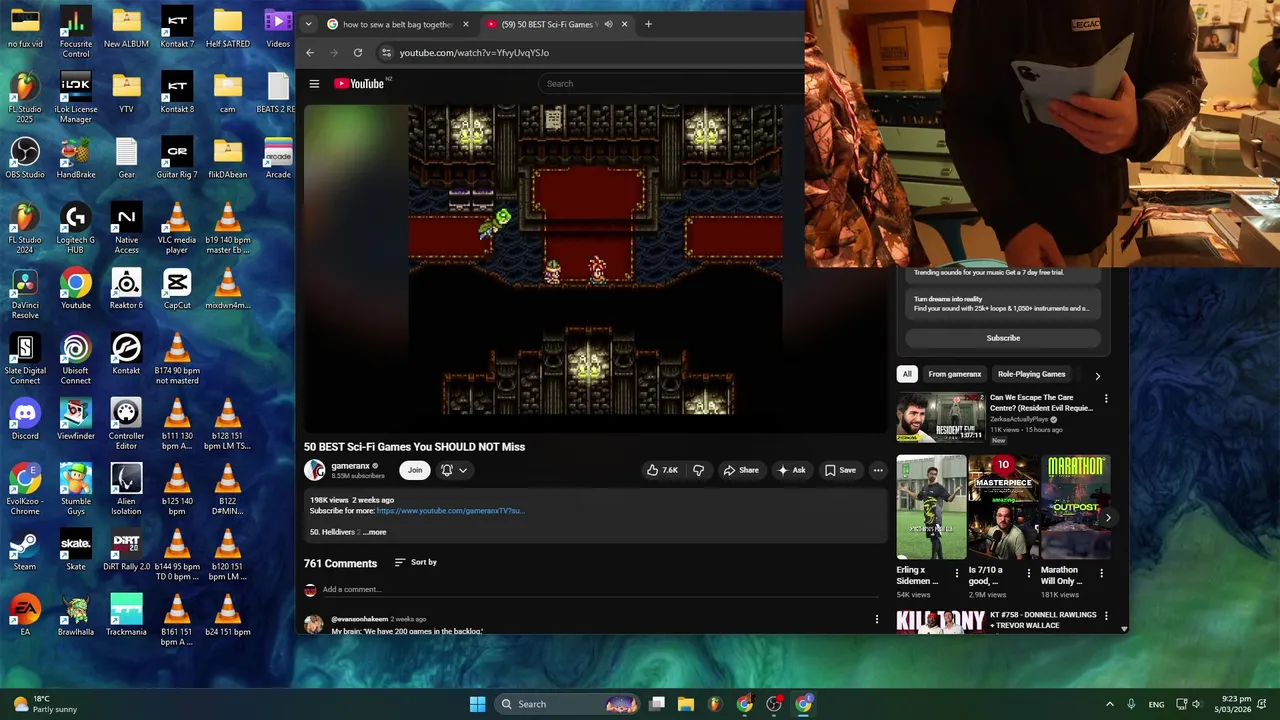Click the Windows taskbar Search box
This screenshot has height=720, width=1280.
(x=568, y=704)
